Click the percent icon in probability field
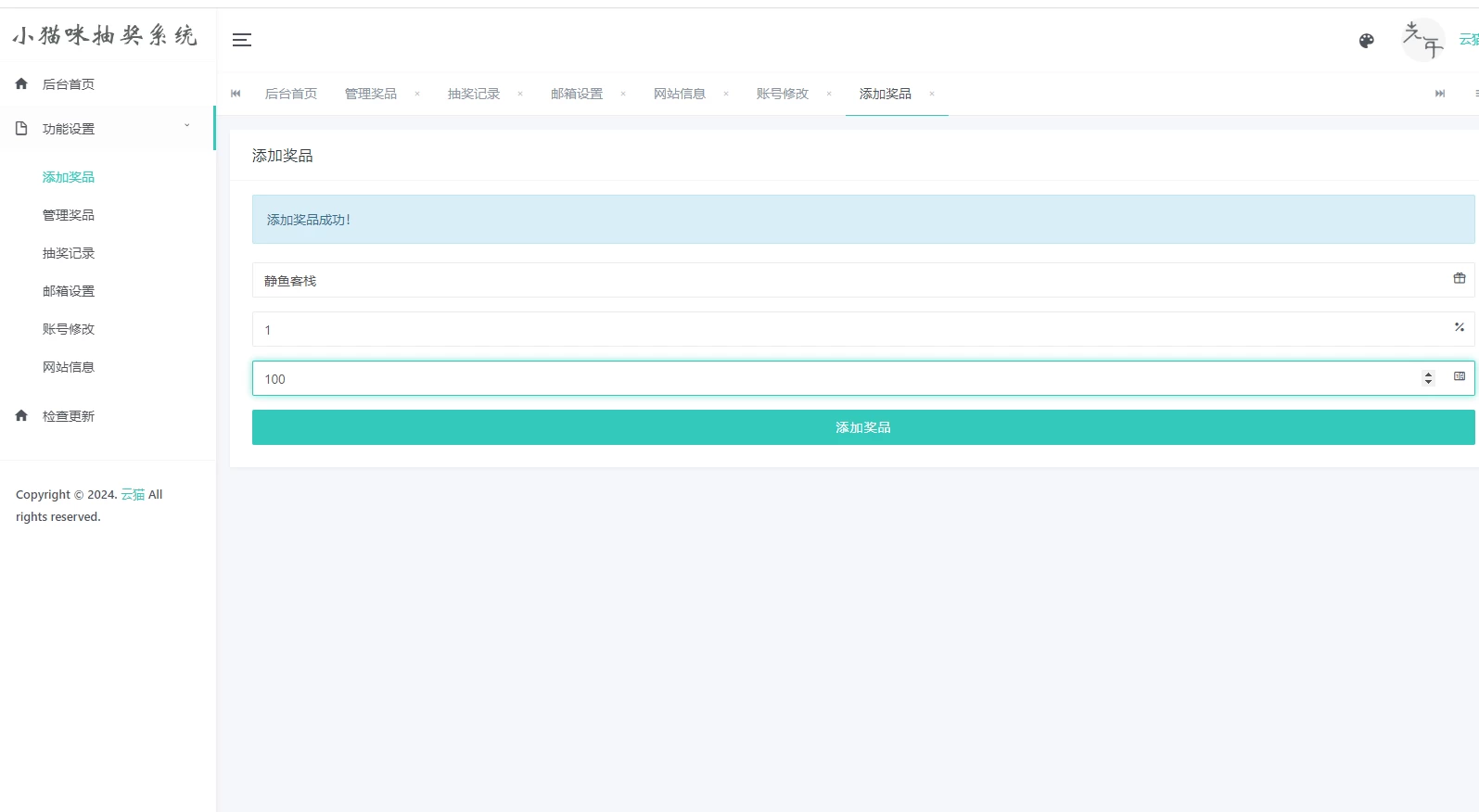Viewport: 1479px width, 812px height. (x=1459, y=327)
